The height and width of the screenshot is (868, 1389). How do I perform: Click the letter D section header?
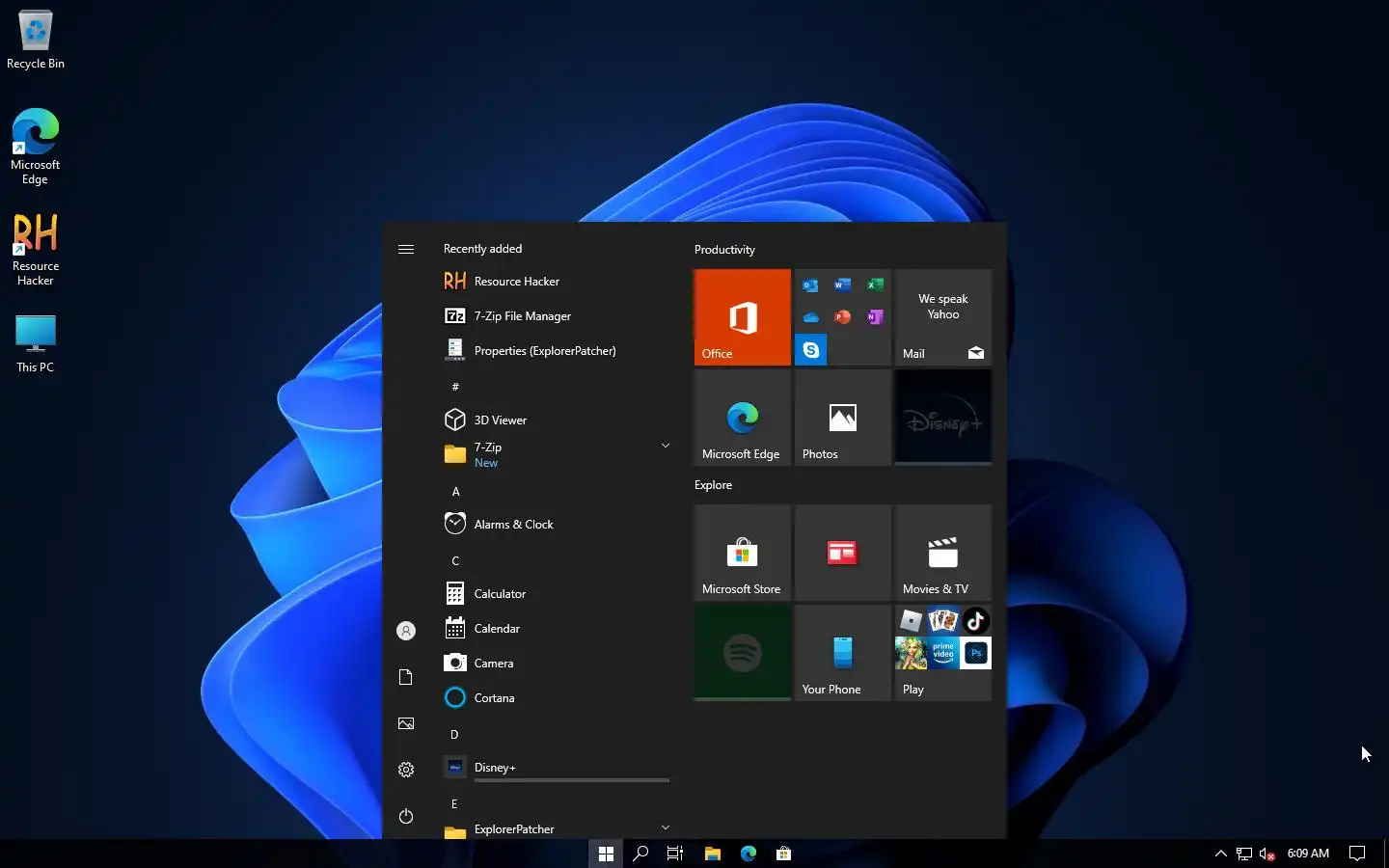coord(454,735)
